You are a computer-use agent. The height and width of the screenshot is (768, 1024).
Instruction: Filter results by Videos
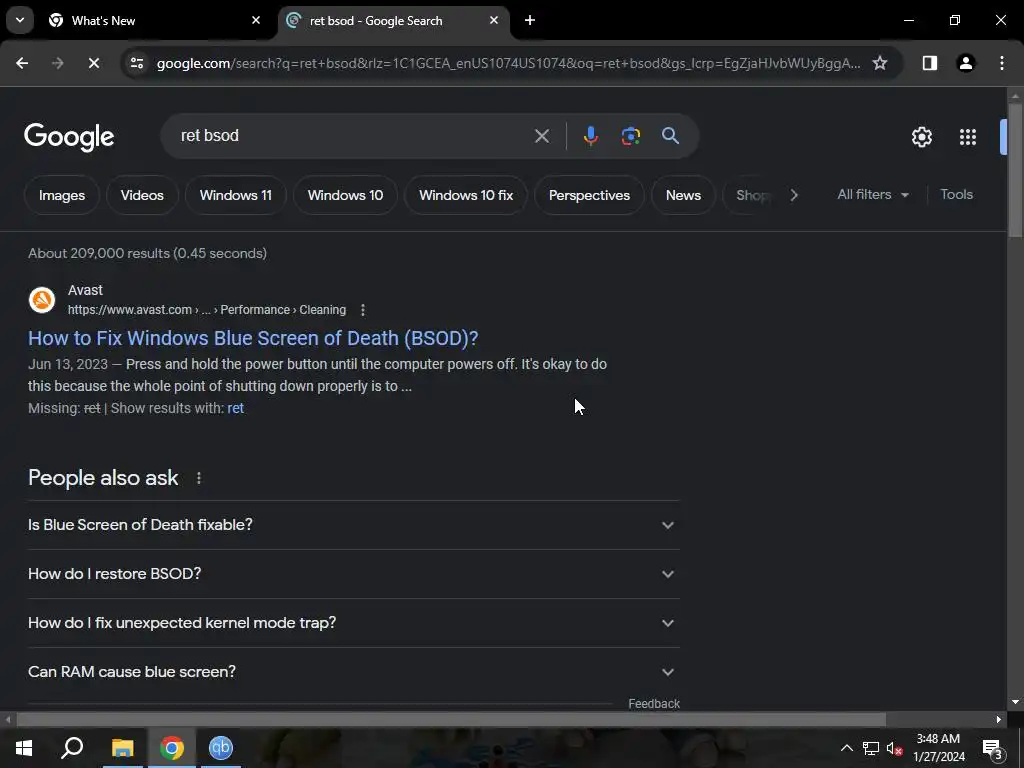142,195
